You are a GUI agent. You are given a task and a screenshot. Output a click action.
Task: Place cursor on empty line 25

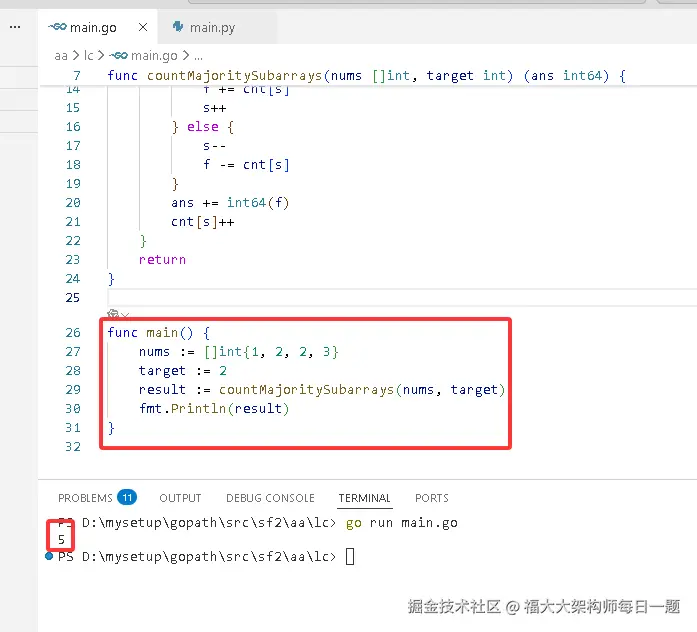[402, 297]
